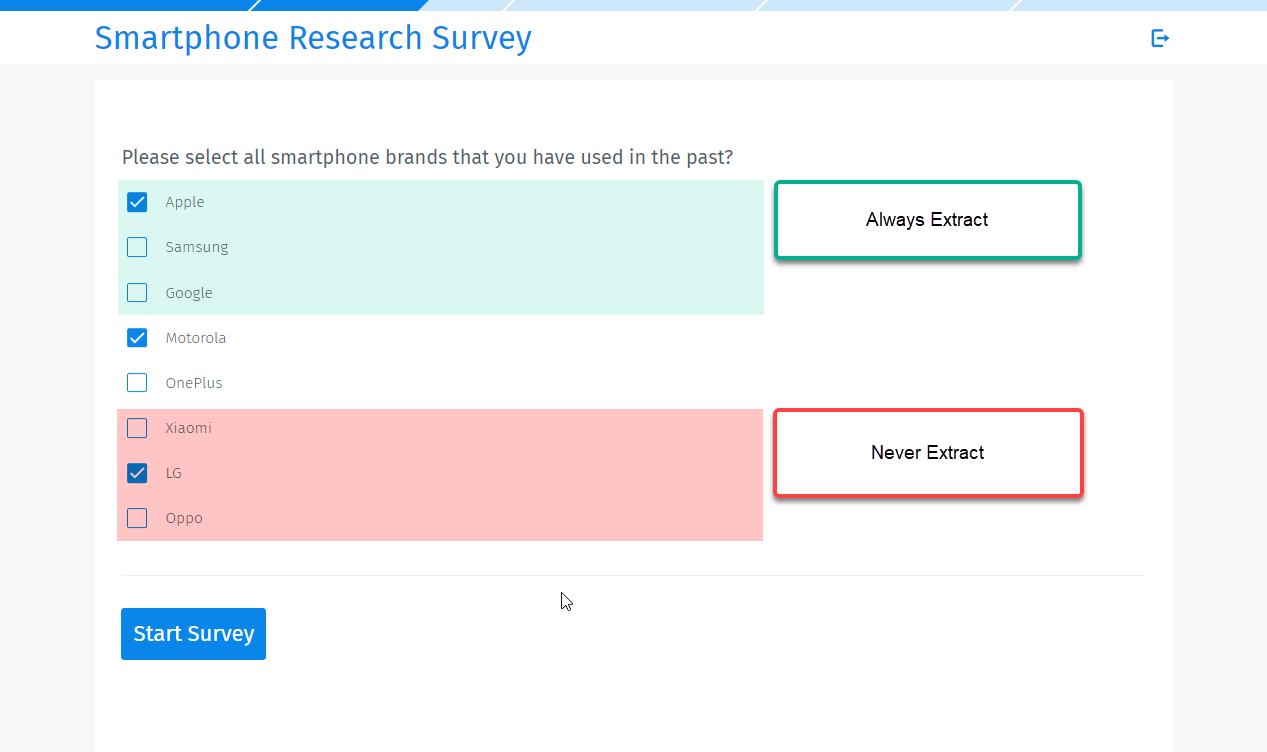Check the Oppo checkbox
The height and width of the screenshot is (752, 1267).
click(137, 517)
